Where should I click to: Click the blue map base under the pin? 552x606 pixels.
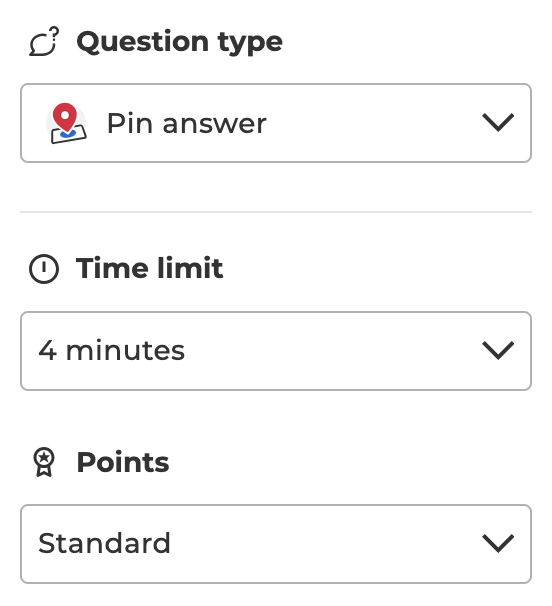[x=68, y=134]
